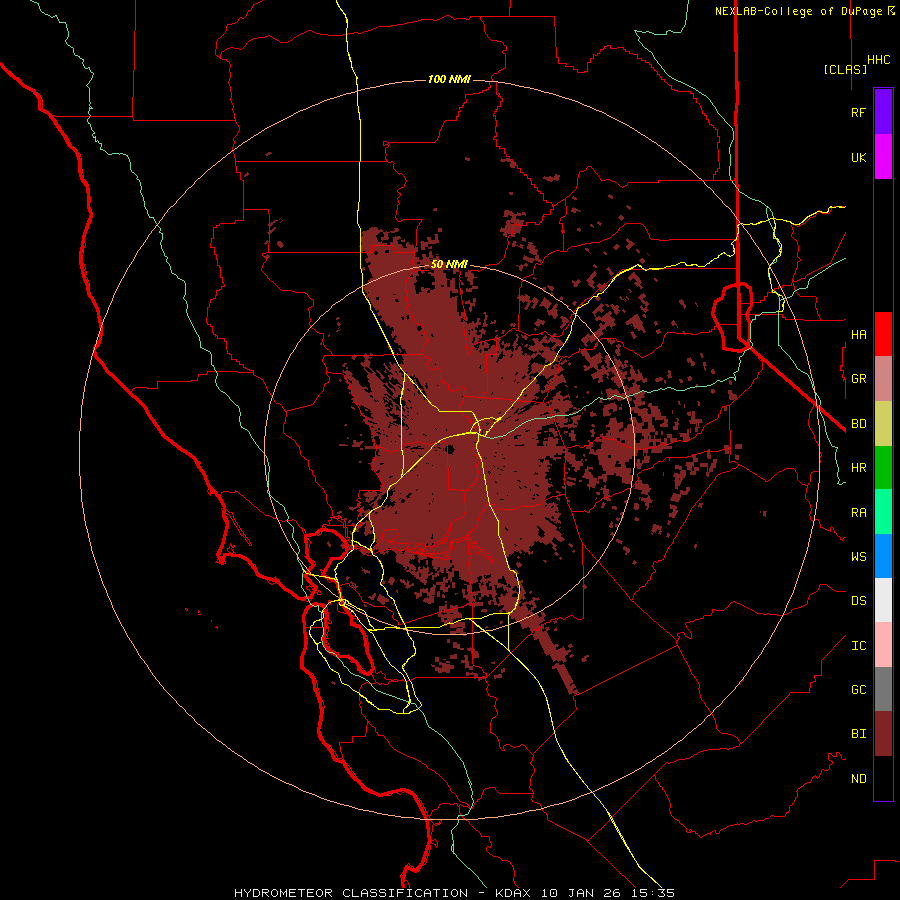Click the UK legend label text
This screenshot has height=900, width=900.
point(858,157)
